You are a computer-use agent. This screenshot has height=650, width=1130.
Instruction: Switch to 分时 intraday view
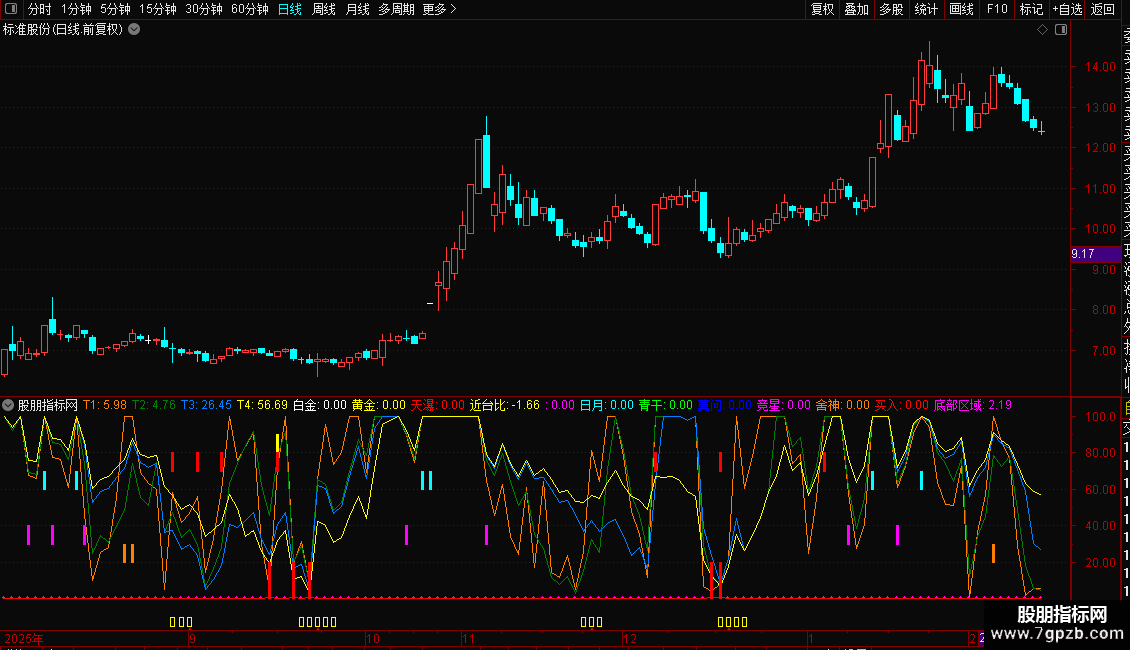[x=40, y=9]
